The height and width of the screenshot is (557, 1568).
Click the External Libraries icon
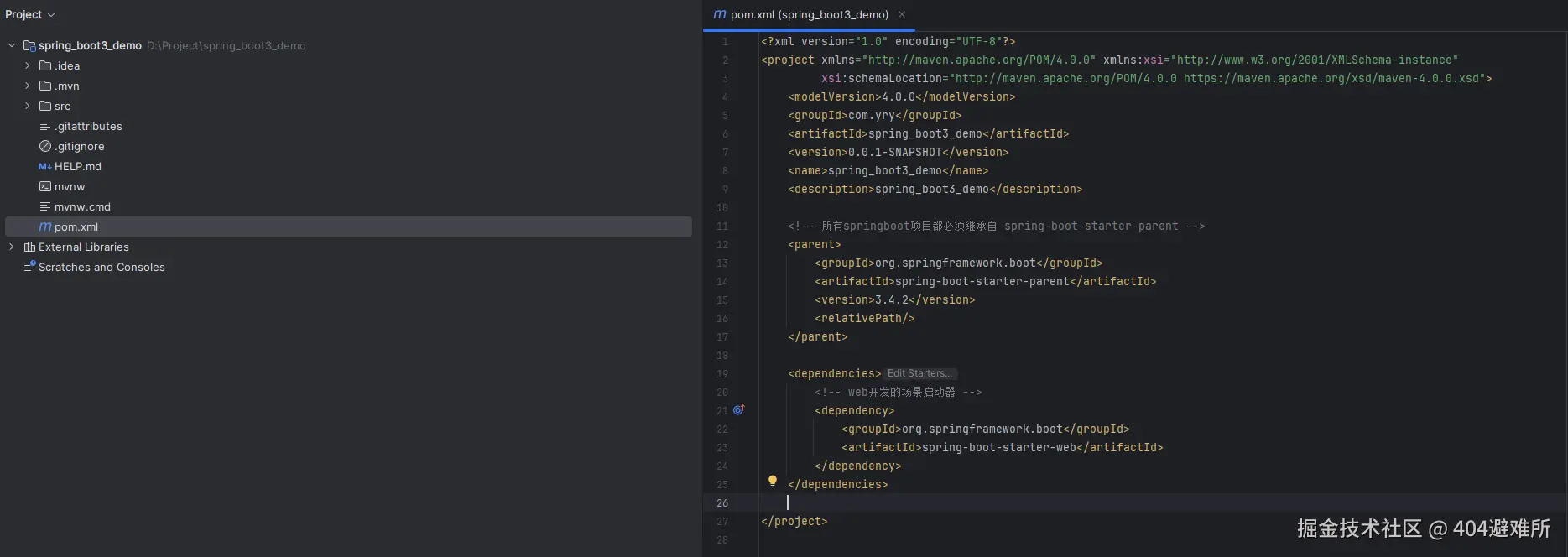pos(29,247)
